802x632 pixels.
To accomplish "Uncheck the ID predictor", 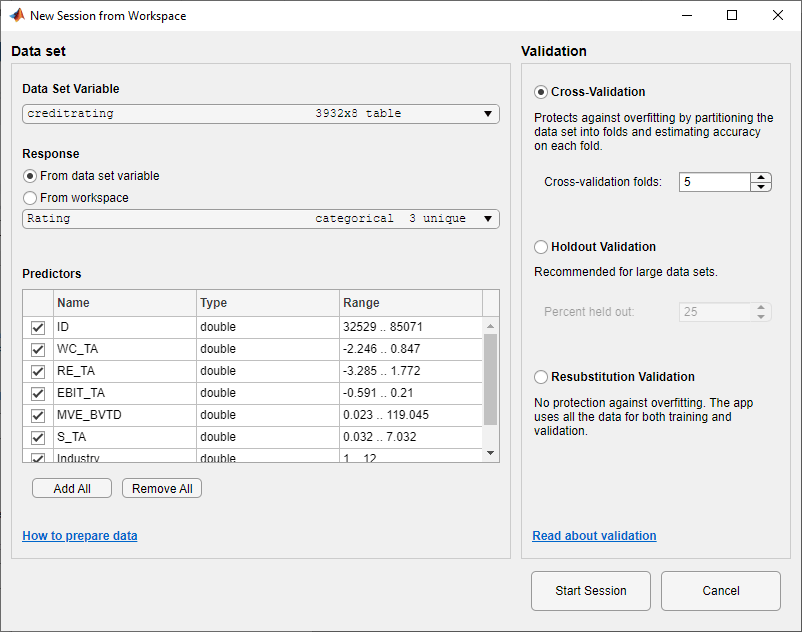I will click(x=37, y=327).
